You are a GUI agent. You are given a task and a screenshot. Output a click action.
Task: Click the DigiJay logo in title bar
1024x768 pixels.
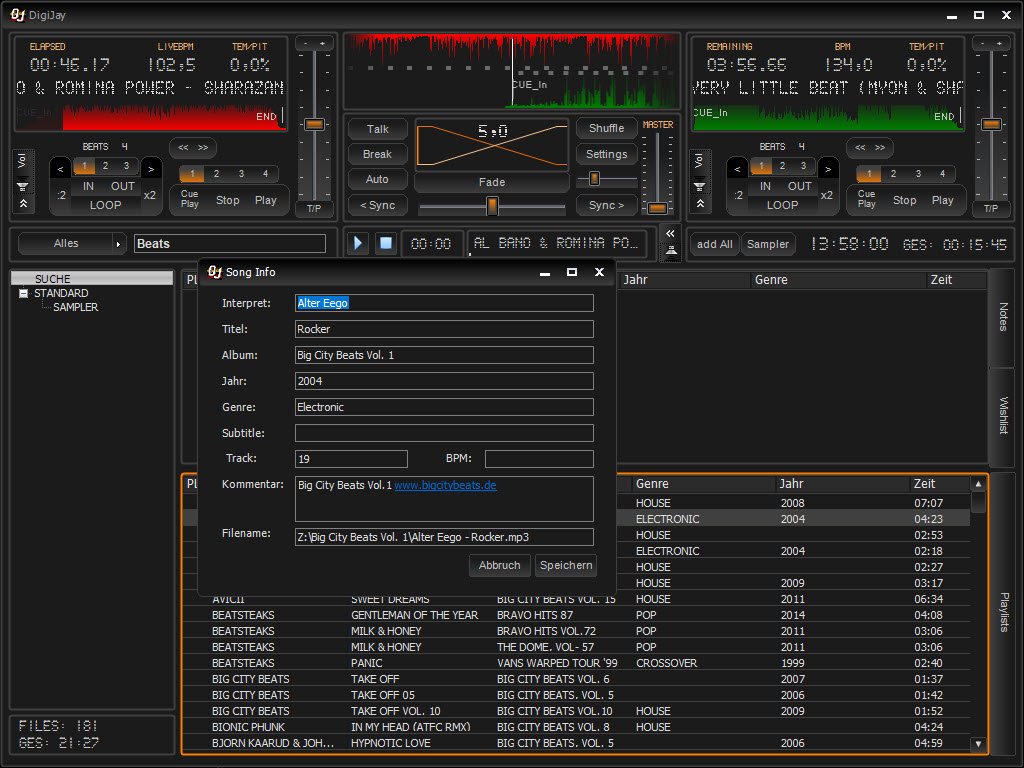18,15
